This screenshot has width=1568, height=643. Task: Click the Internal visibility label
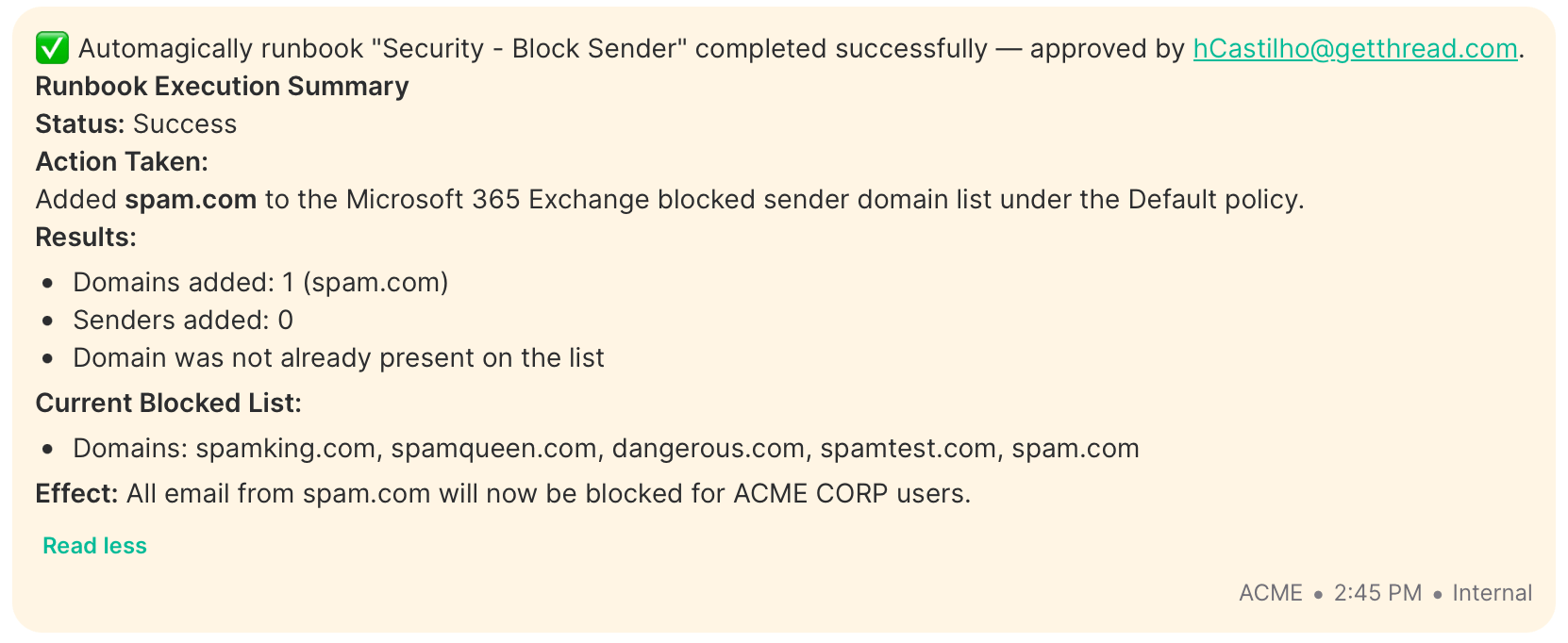[1492, 593]
